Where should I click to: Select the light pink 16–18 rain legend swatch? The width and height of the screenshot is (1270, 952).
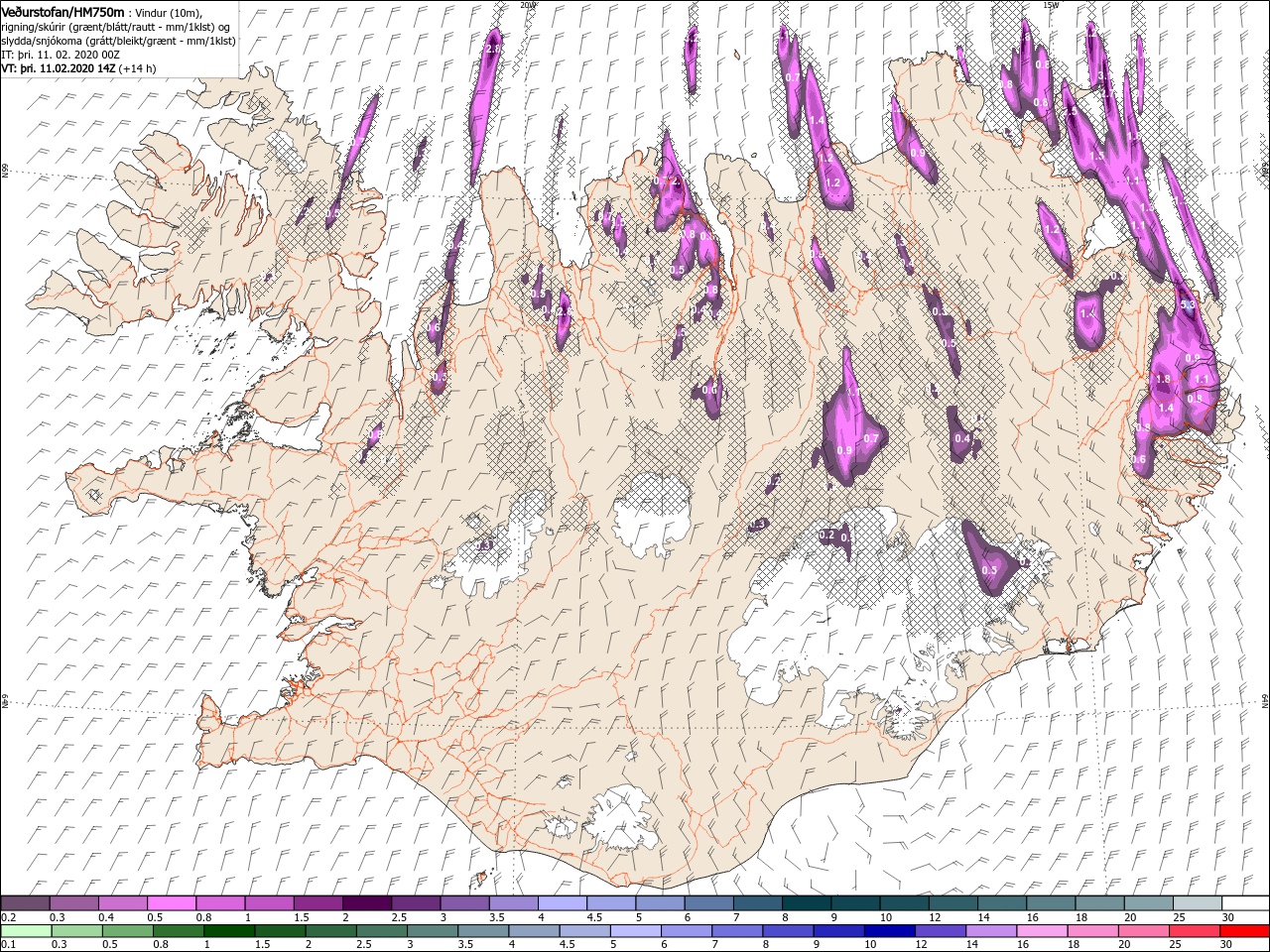1041,930
